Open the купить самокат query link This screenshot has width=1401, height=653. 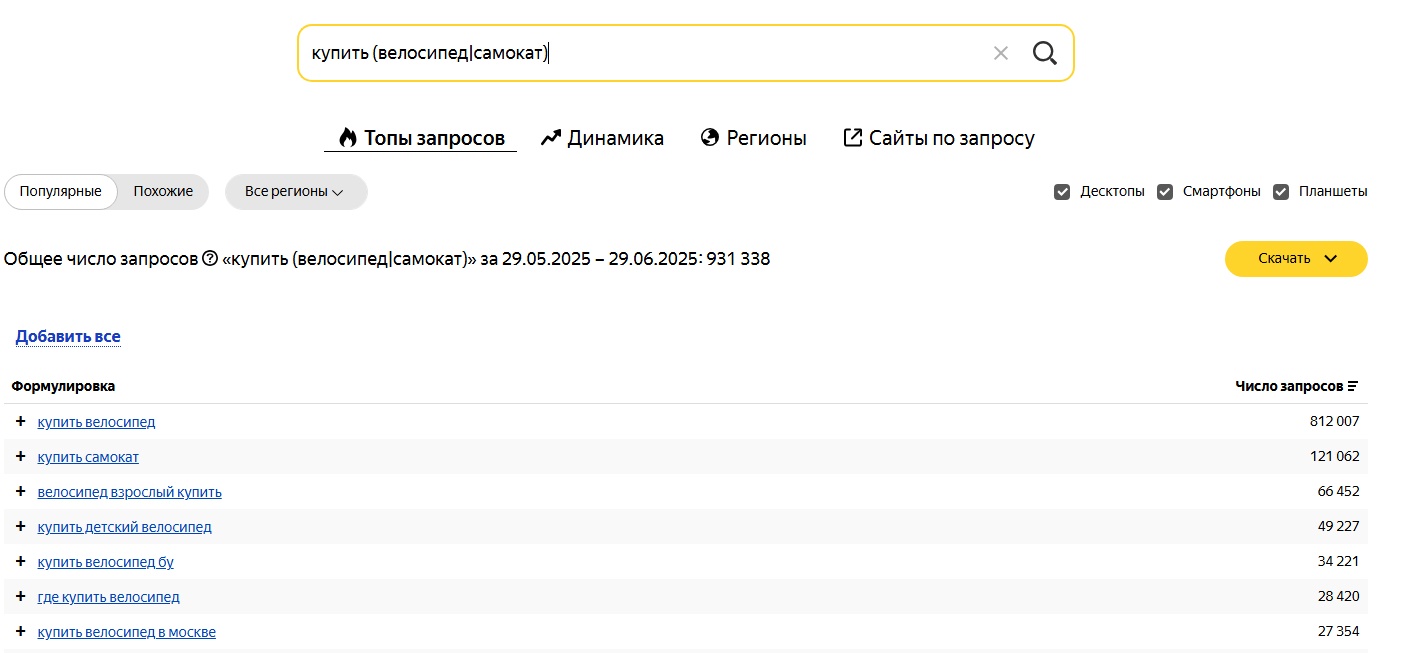pyautogui.click(x=88, y=456)
